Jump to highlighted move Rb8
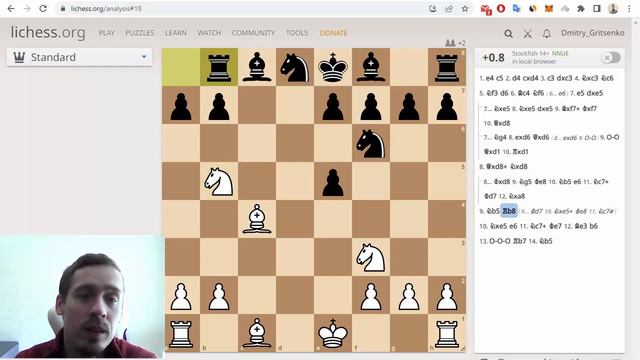 (x=509, y=211)
